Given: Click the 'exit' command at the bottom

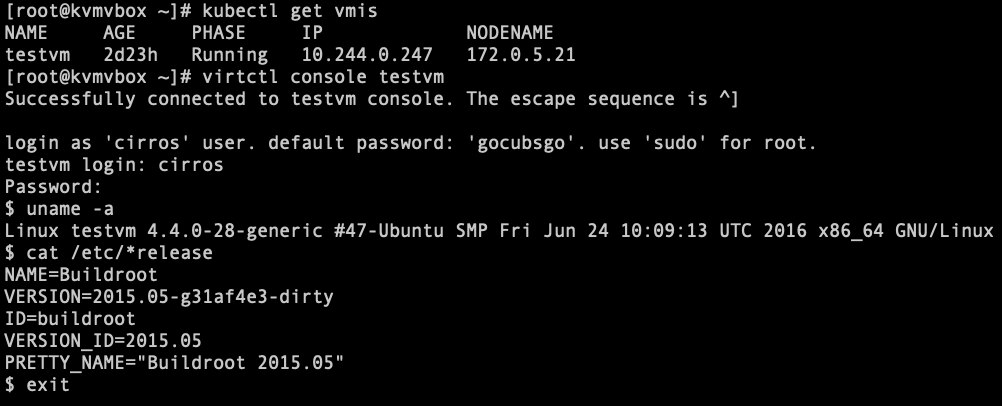Looking at the screenshot, I should [48, 385].
